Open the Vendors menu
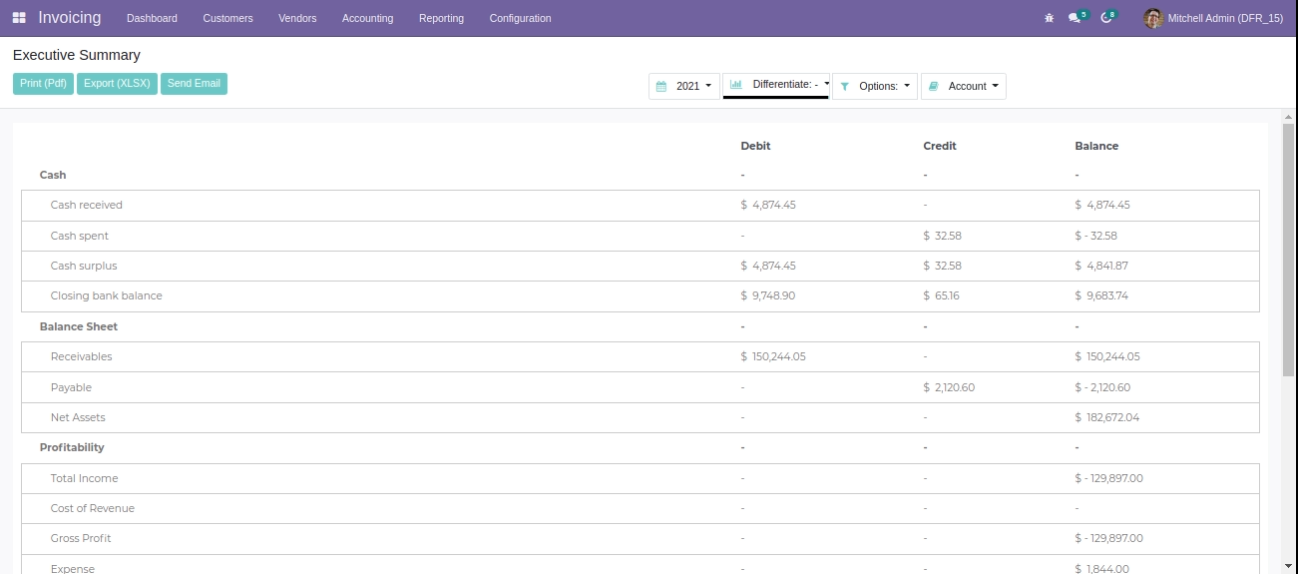 coord(297,19)
